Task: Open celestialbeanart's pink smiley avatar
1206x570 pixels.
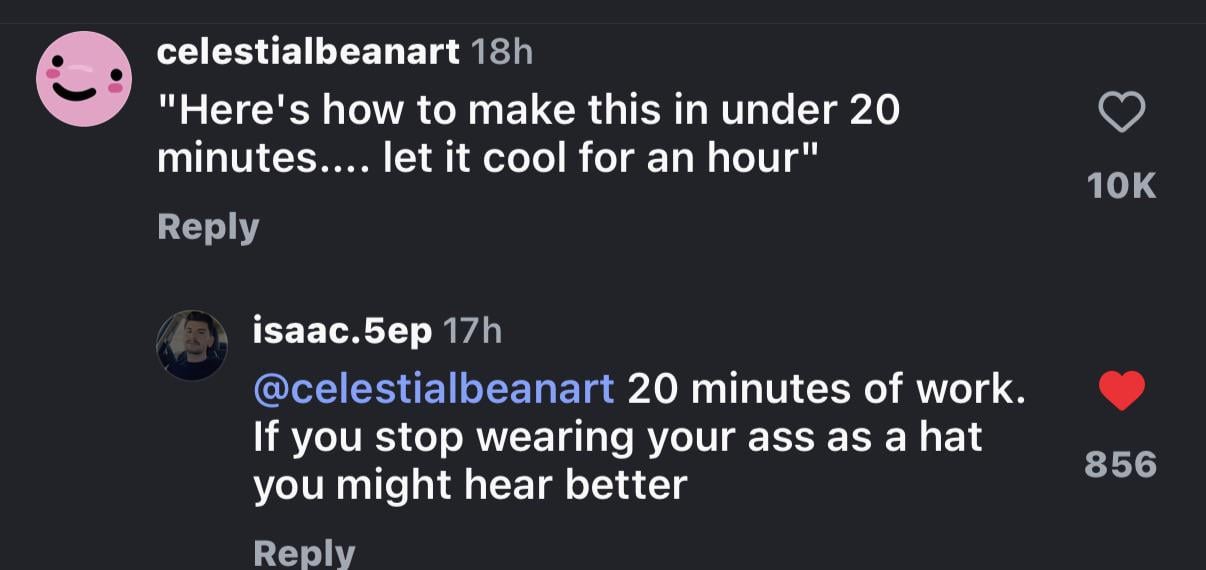Action: tap(84, 79)
